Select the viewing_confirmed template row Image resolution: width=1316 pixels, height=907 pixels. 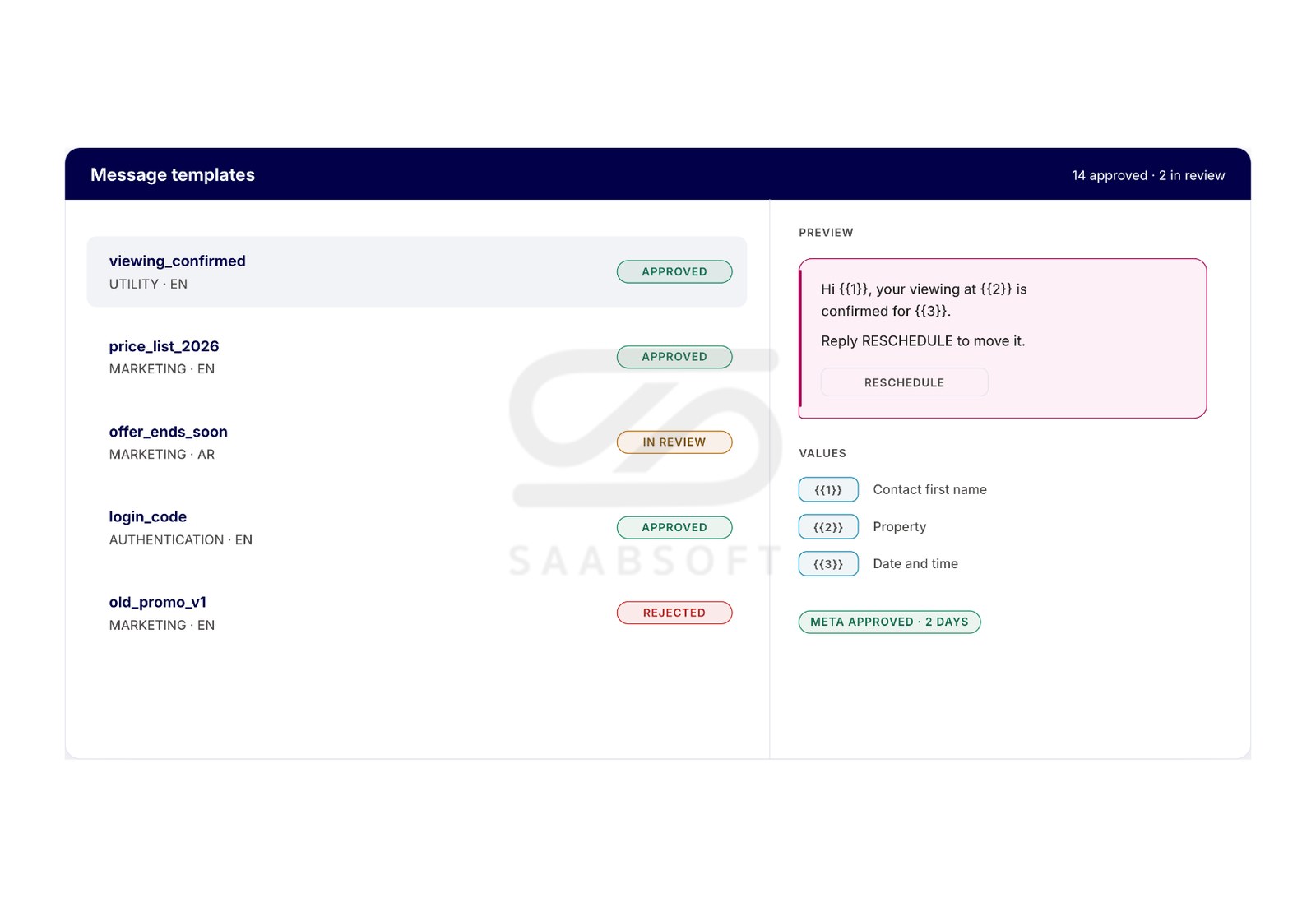click(417, 271)
